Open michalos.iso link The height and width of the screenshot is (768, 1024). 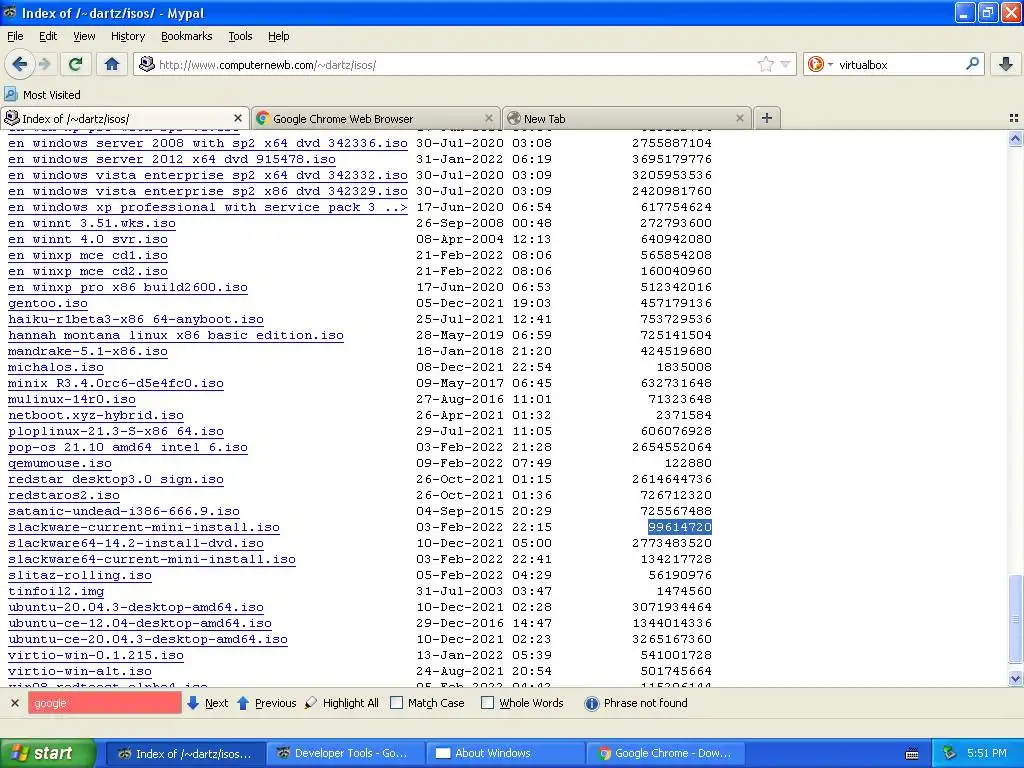point(56,367)
